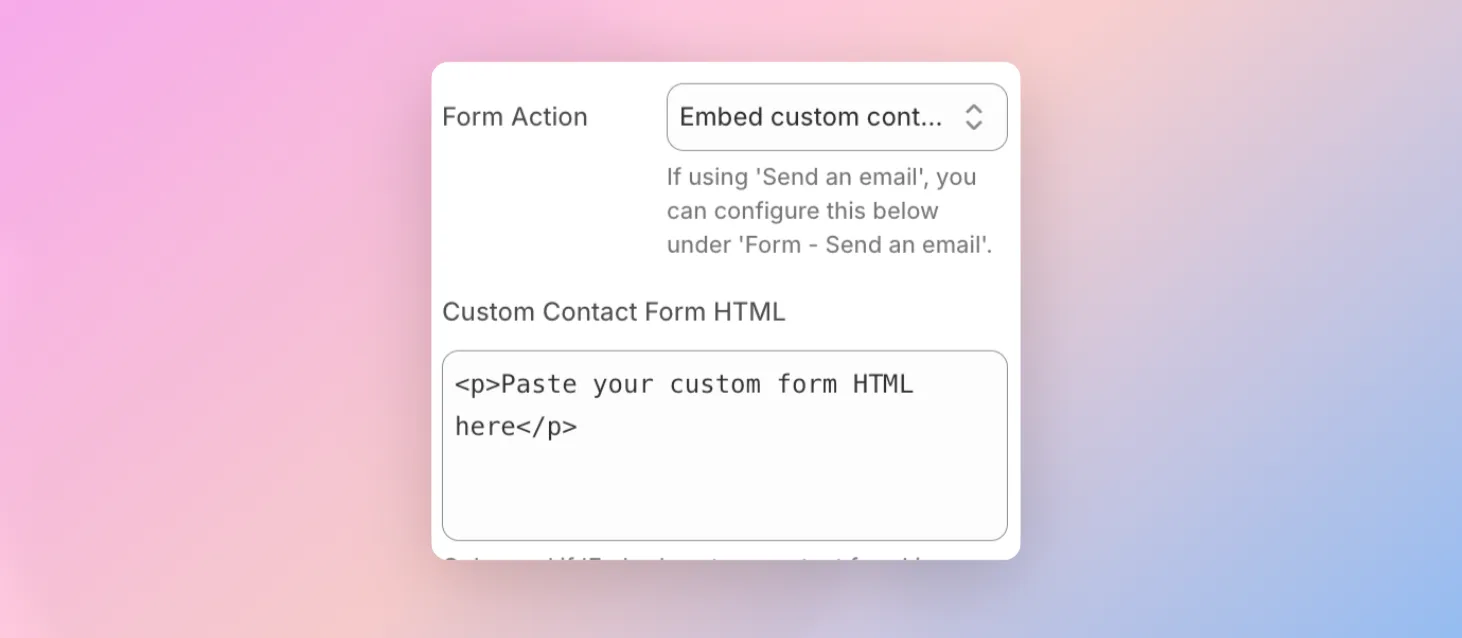Click the opening <p> tag in textarea
The width and height of the screenshot is (1462, 638).
pyautogui.click(x=477, y=384)
